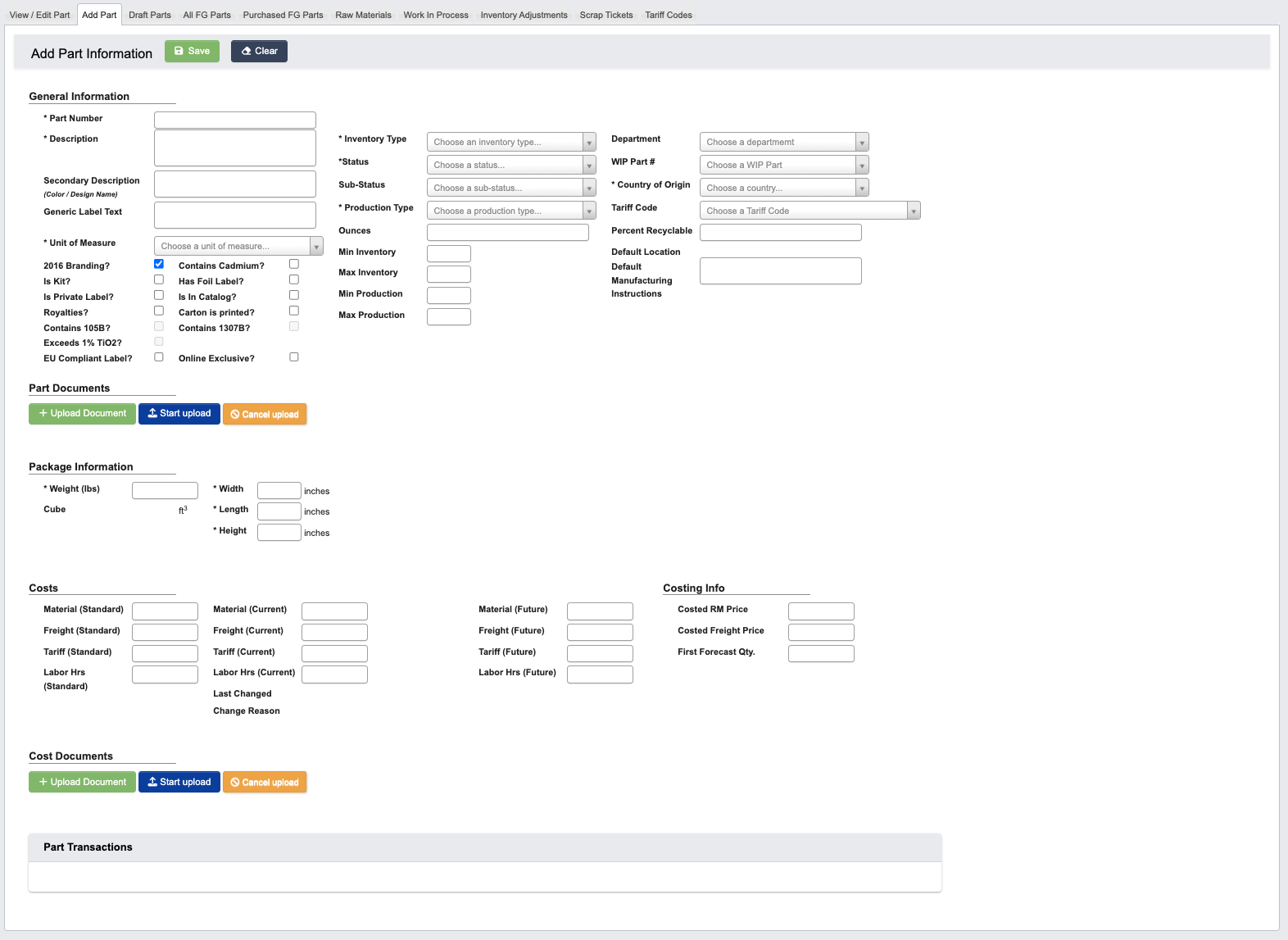Click the Secondary Description field

point(235,184)
